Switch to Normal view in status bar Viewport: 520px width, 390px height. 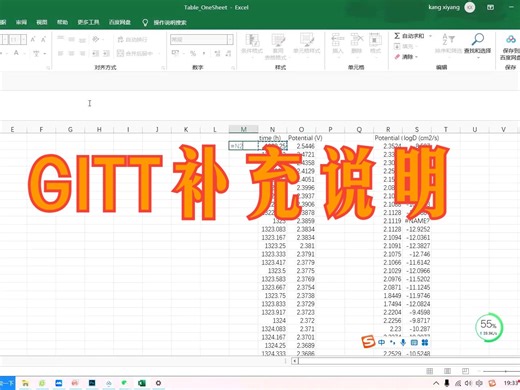430,371
